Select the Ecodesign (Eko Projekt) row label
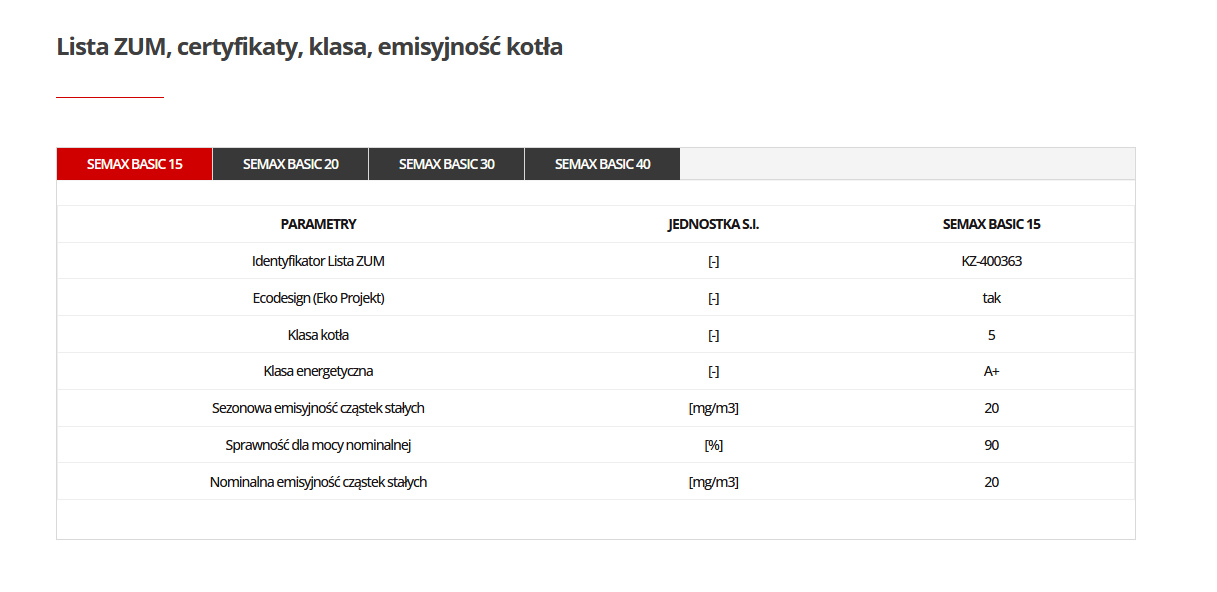This screenshot has width=1217, height=592. pos(318,298)
